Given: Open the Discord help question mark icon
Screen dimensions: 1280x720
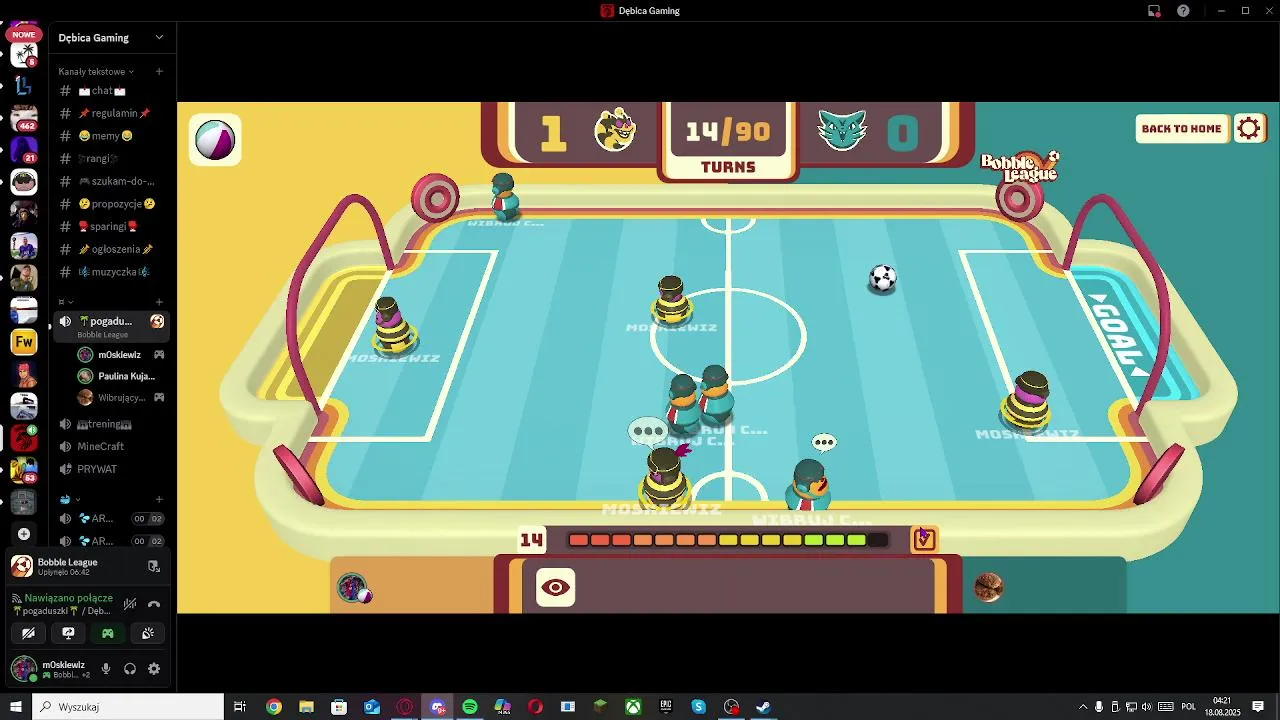Looking at the screenshot, I should pyautogui.click(x=1184, y=11).
